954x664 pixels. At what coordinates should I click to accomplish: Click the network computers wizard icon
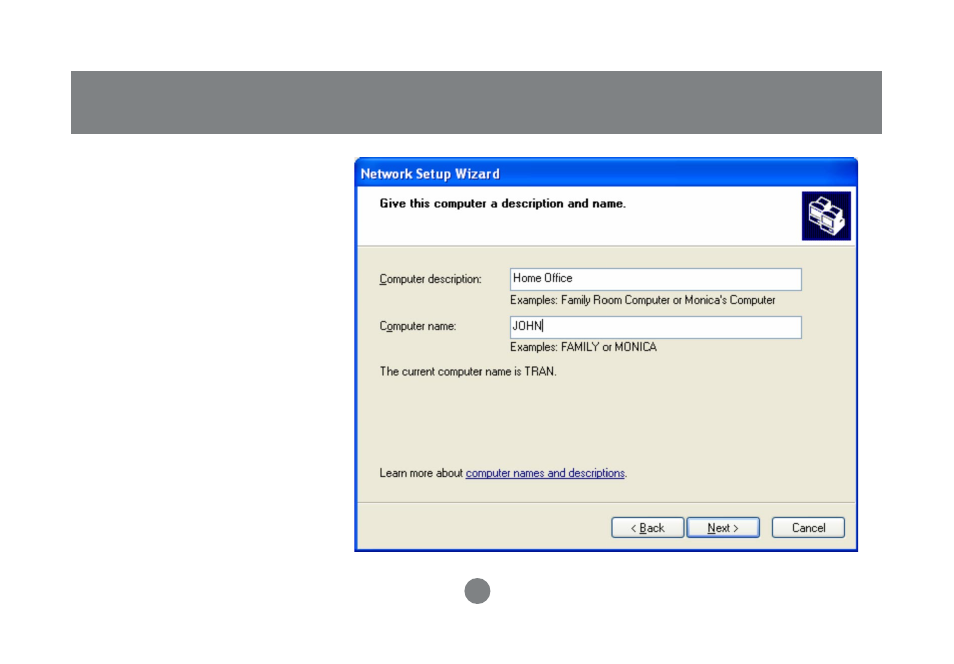coord(826,216)
